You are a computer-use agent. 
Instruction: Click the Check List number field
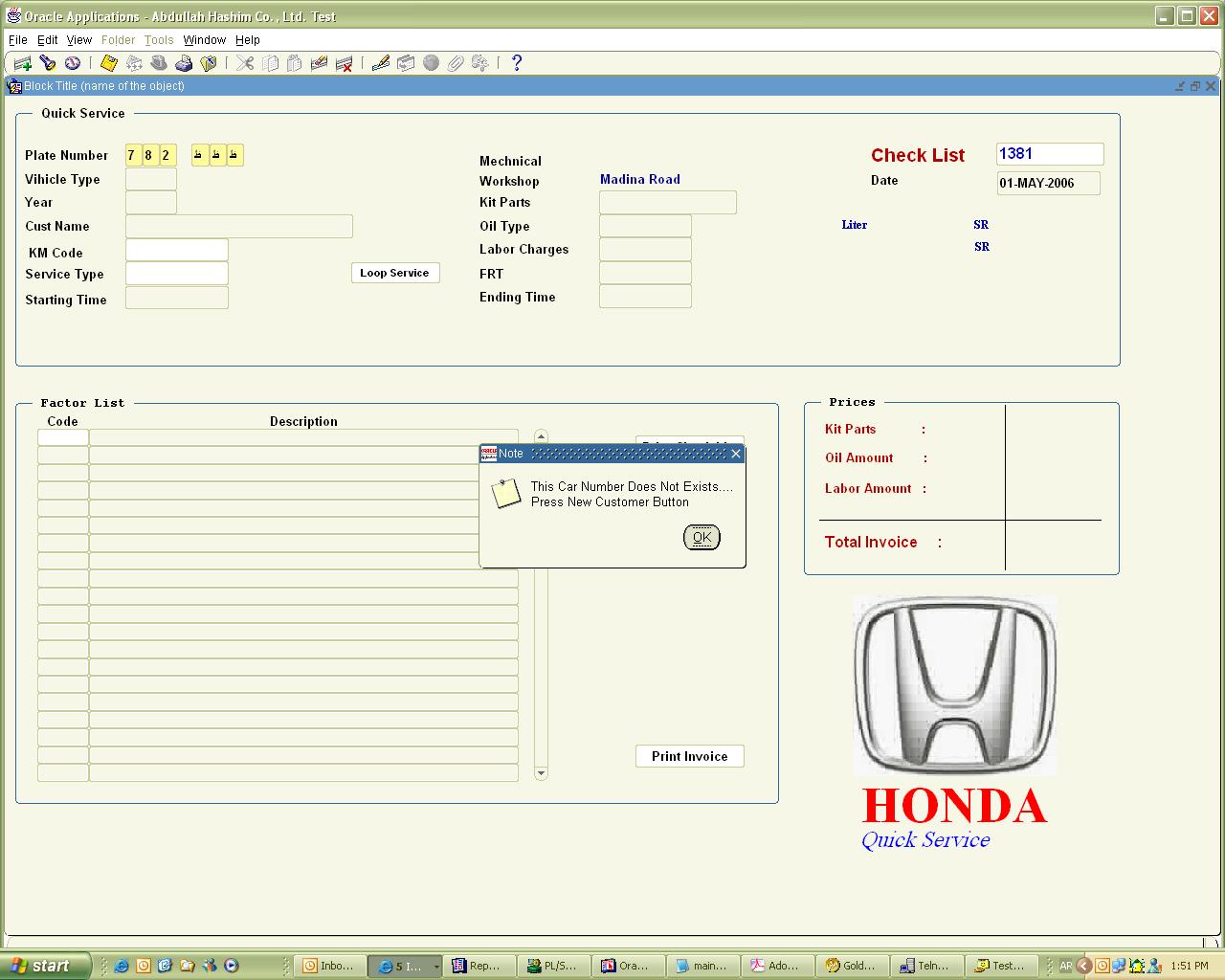click(x=1049, y=154)
